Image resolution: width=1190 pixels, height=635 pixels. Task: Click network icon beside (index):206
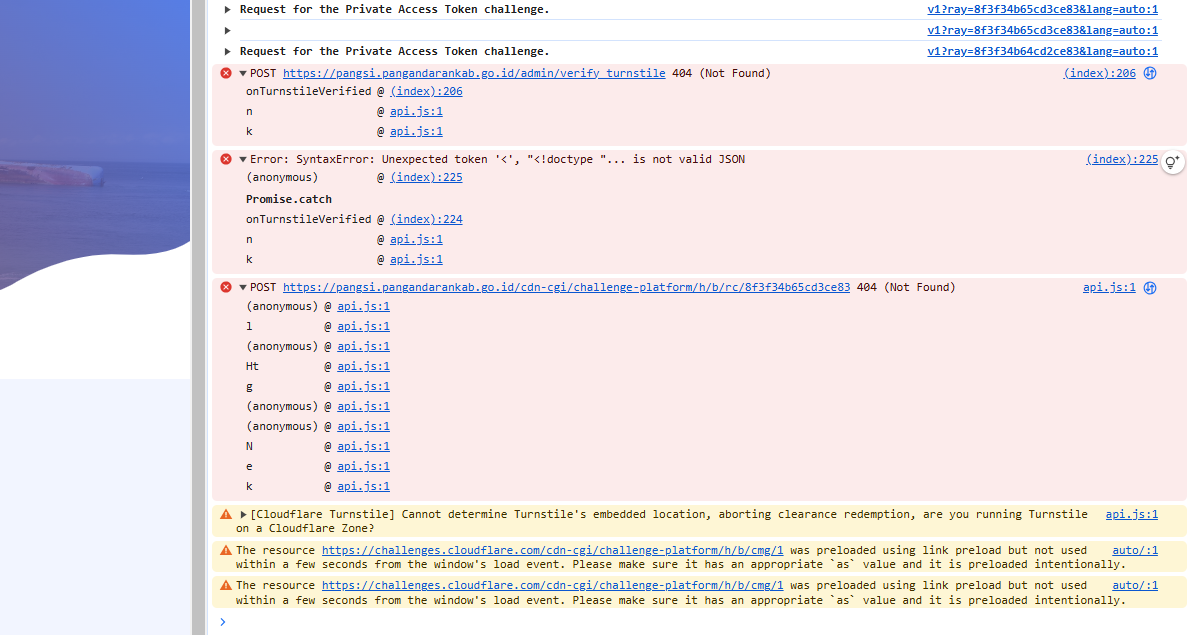(x=1150, y=73)
